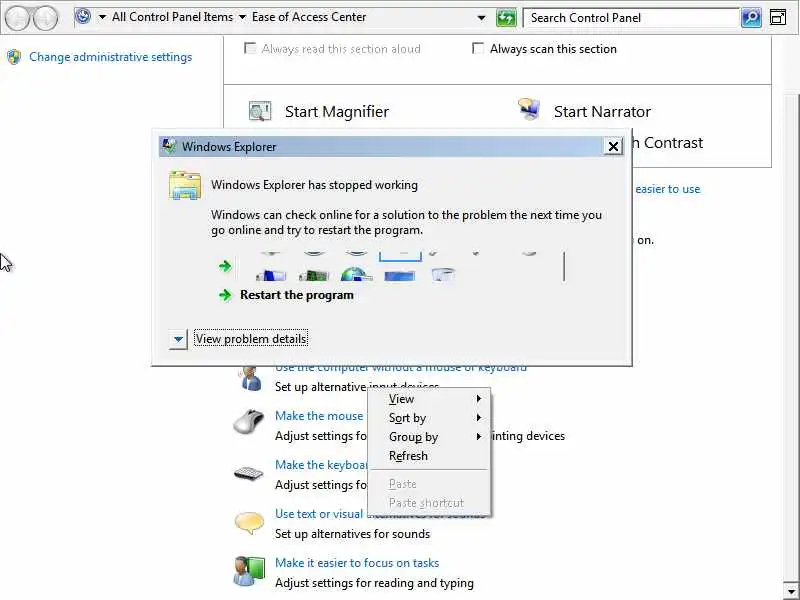Expand View problem details arrow button
Screen dimensions: 800x600
[x=178, y=339]
